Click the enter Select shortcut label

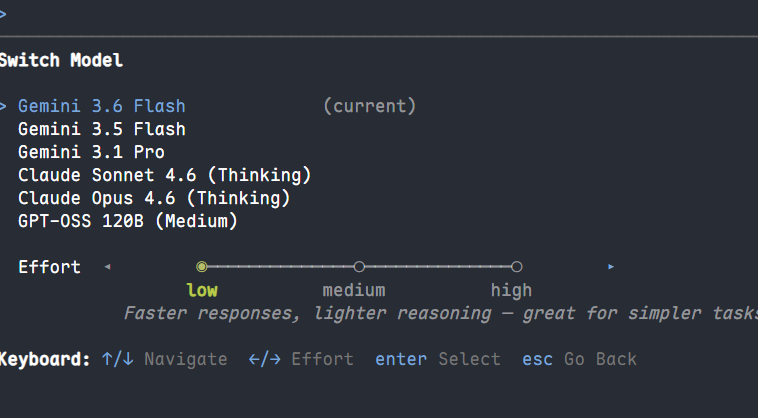[x=437, y=360]
